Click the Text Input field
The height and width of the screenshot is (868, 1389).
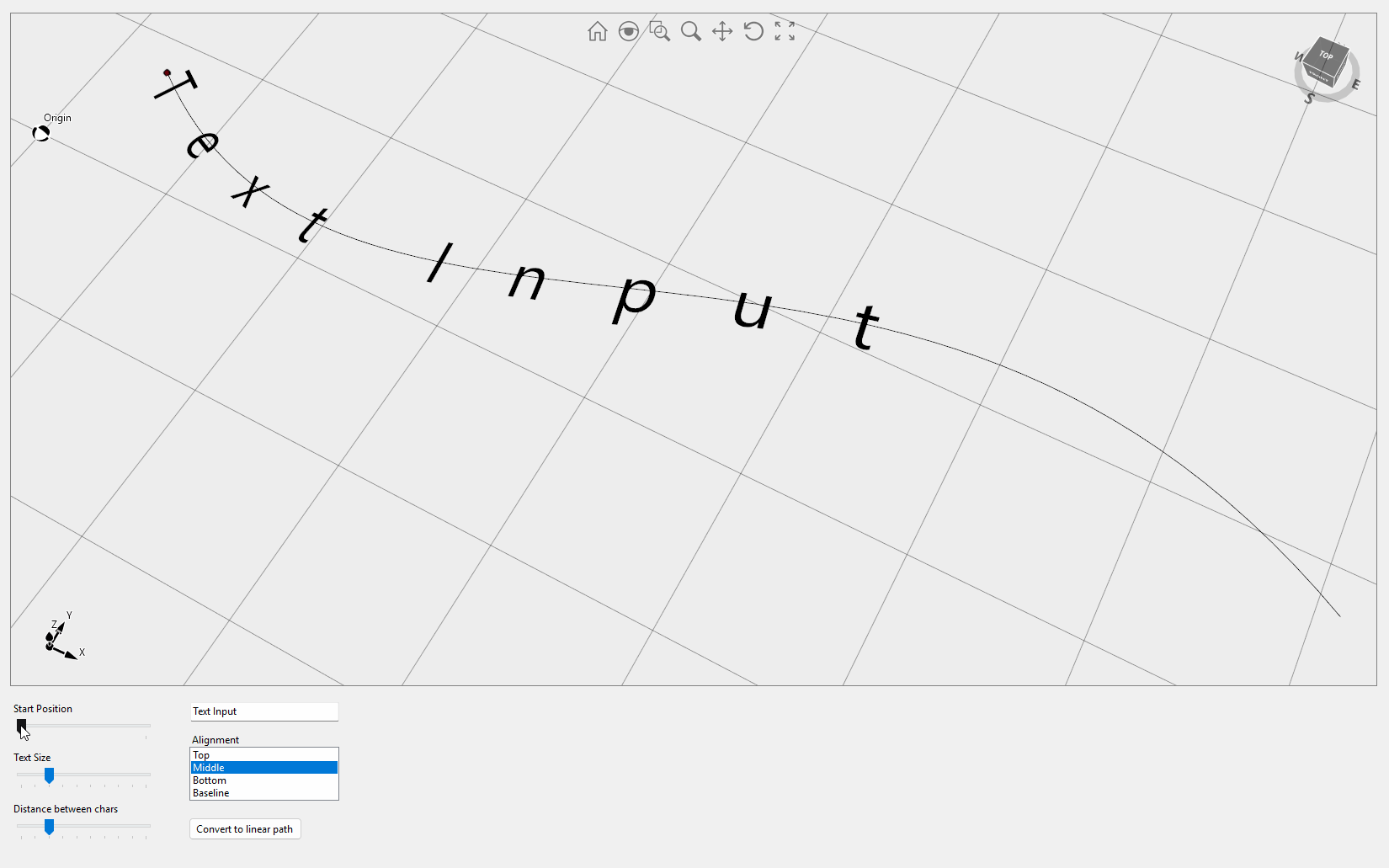click(263, 711)
